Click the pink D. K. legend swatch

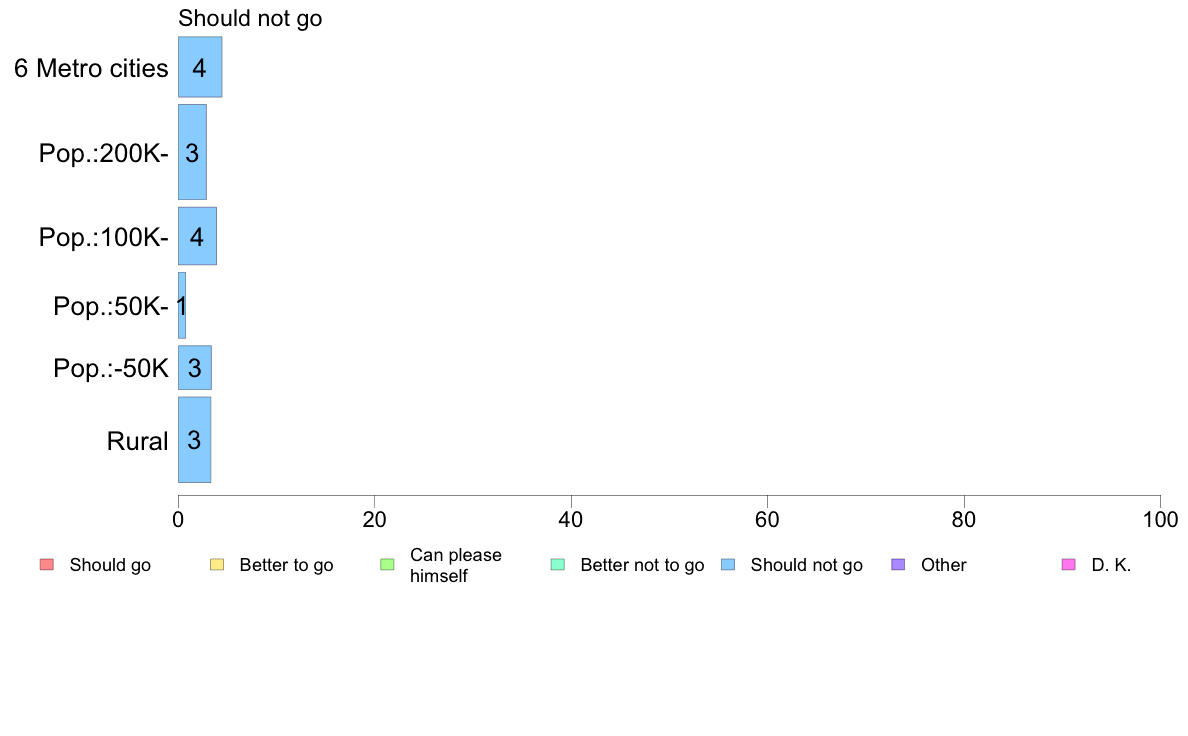coord(1069,565)
